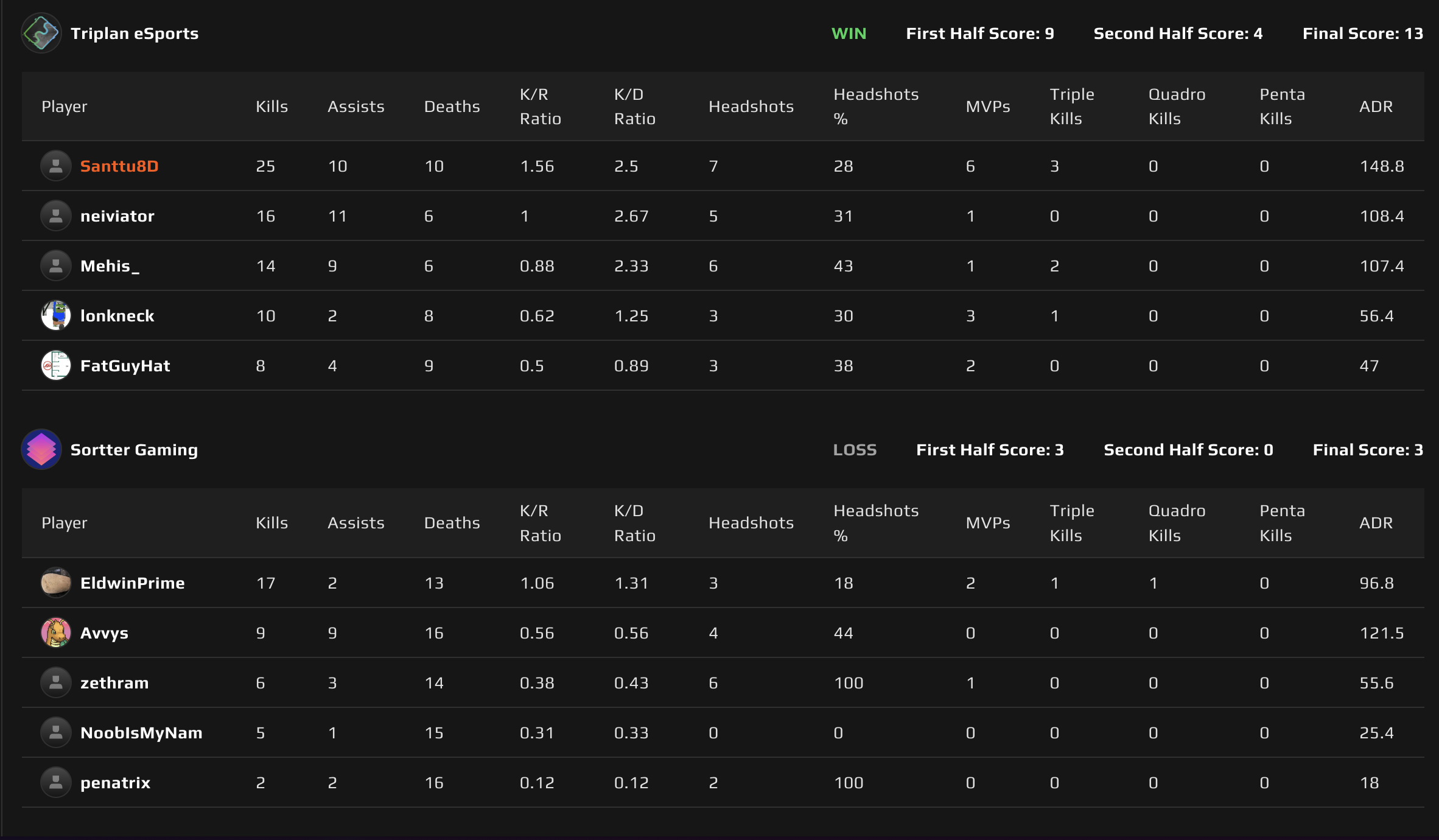This screenshot has width=1439, height=840.
Task: Sort the table by Kills column
Action: 271,106
